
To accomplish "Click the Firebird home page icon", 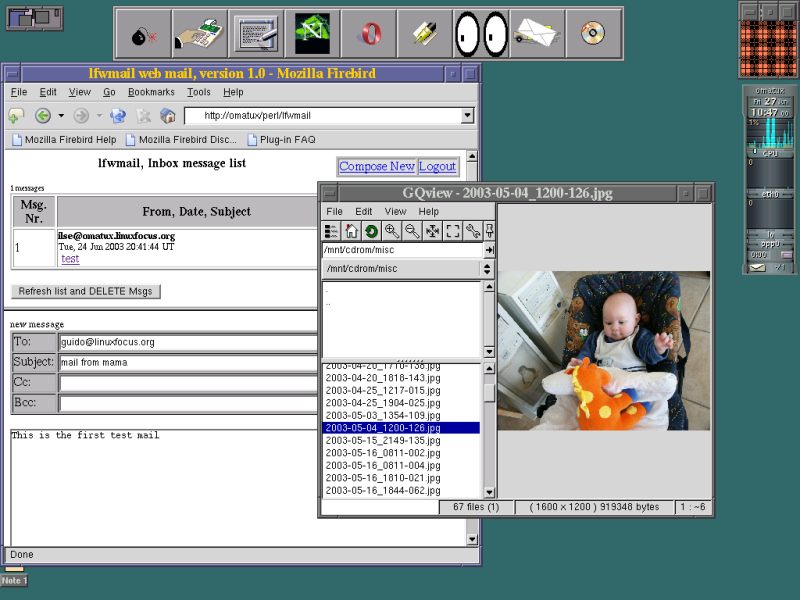I will point(168,116).
